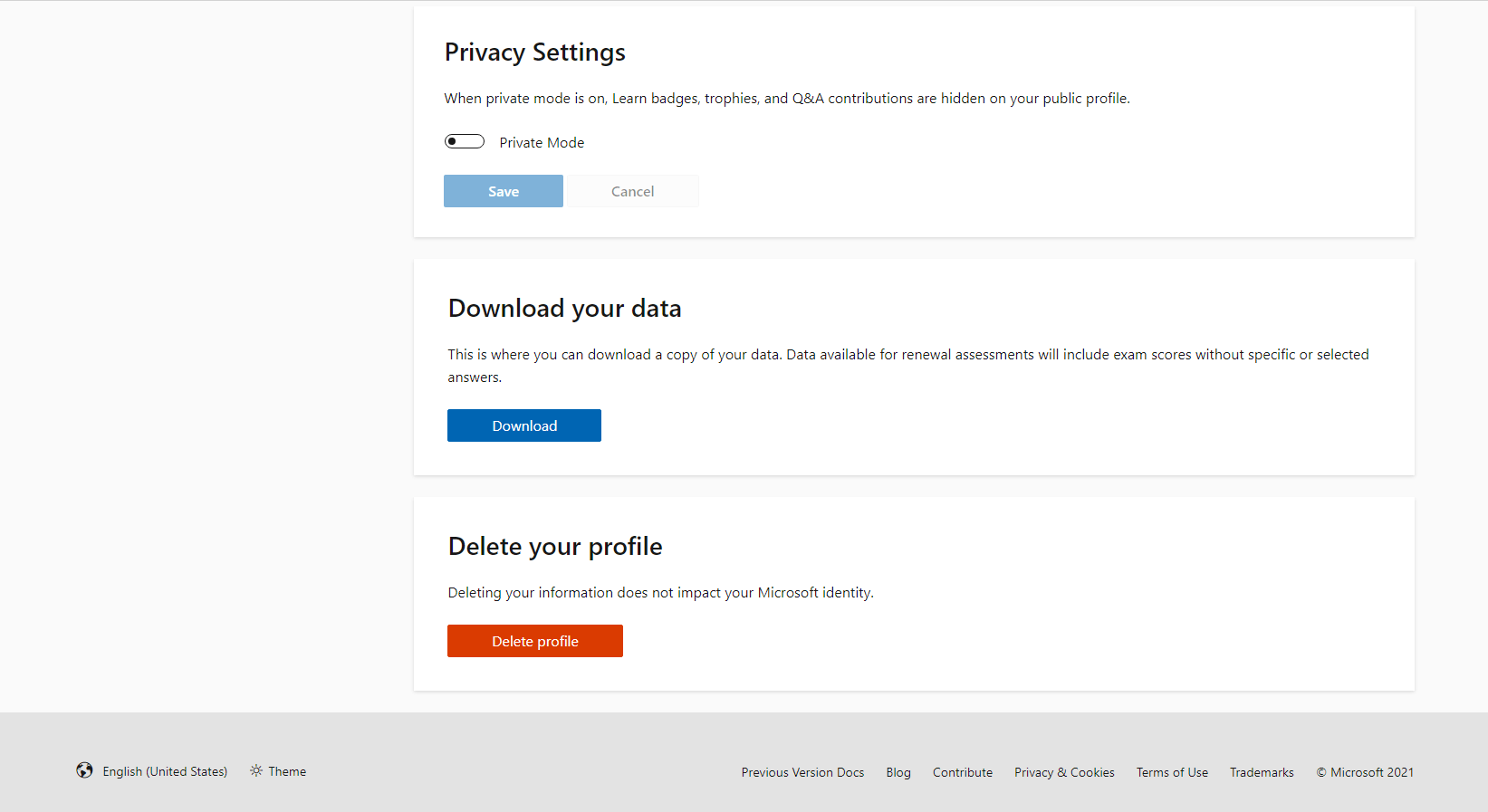Viewport: 1488px width, 812px height.
Task: Click the Save button in Privacy Settings
Action: coord(504,191)
